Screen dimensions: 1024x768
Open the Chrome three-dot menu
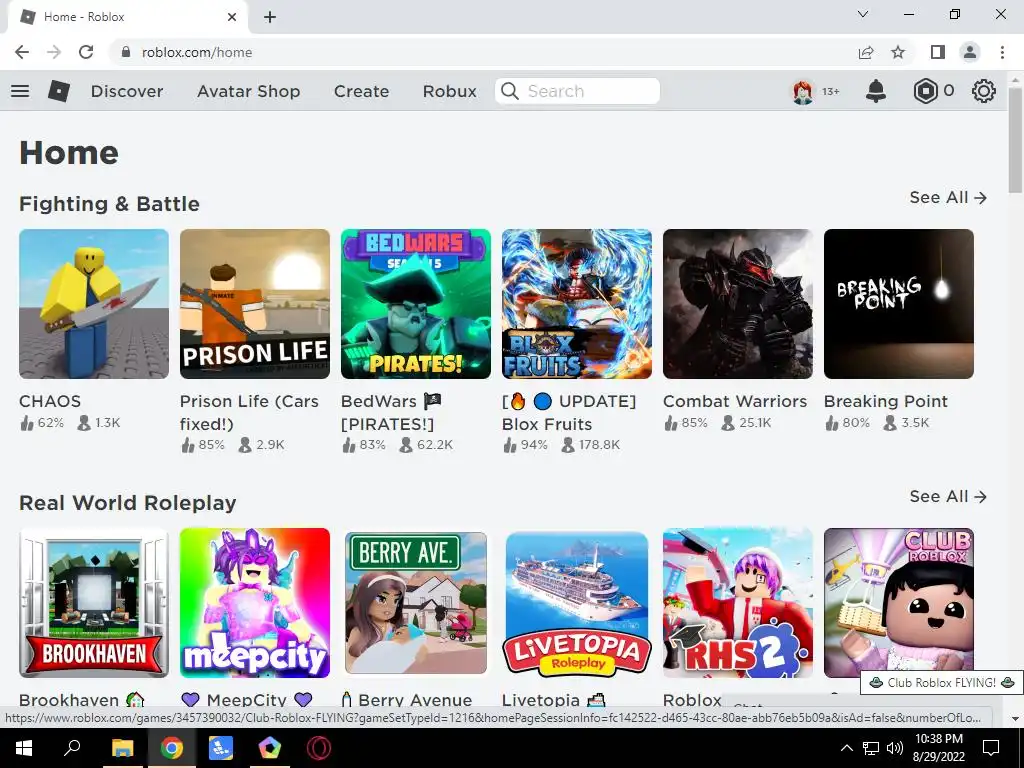(x=1002, y=52)
